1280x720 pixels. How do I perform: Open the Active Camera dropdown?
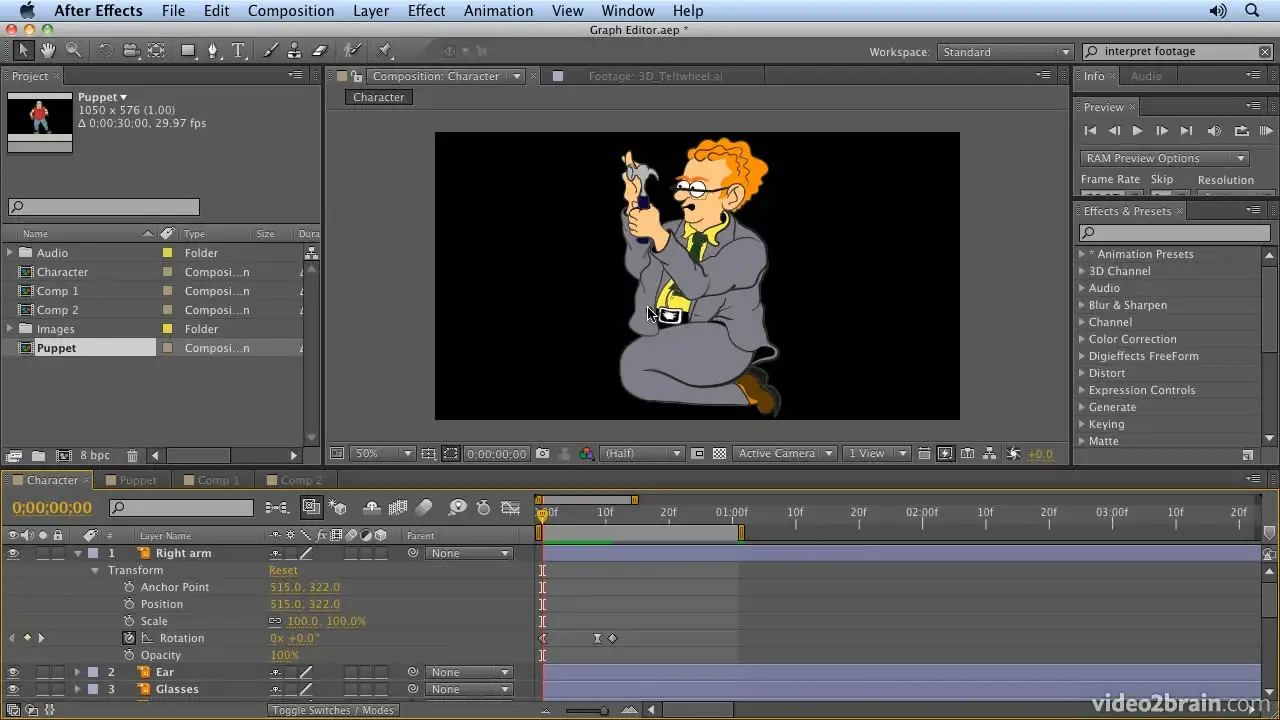pos(785,453)
